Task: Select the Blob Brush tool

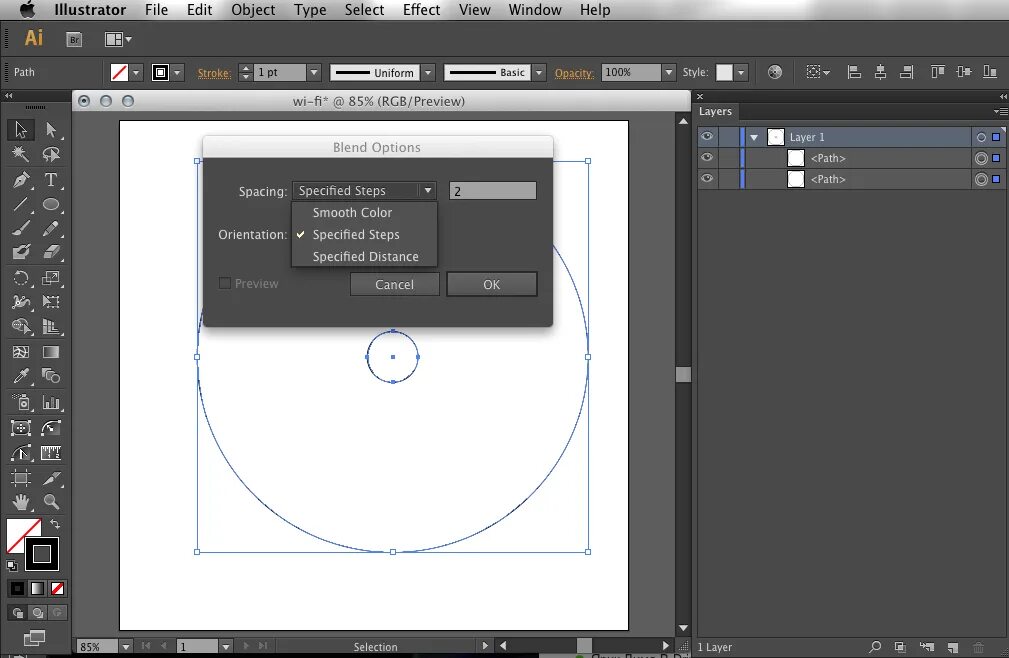Action: 21,251
